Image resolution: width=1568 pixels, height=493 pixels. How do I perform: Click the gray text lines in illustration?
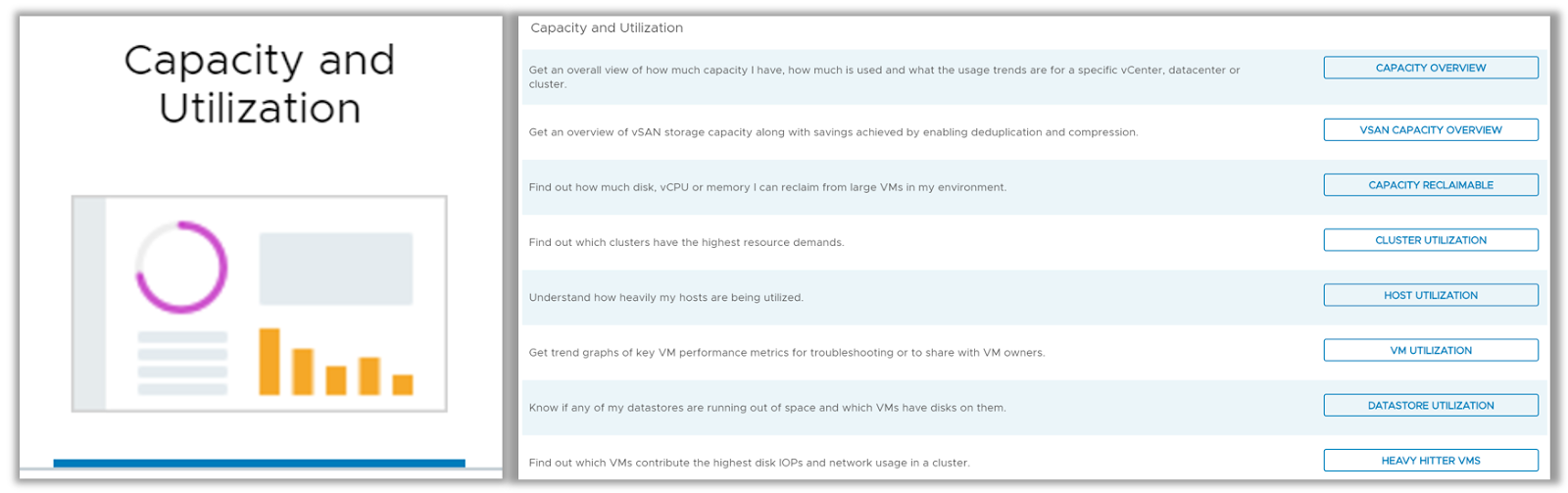click(x=182, y=363)
